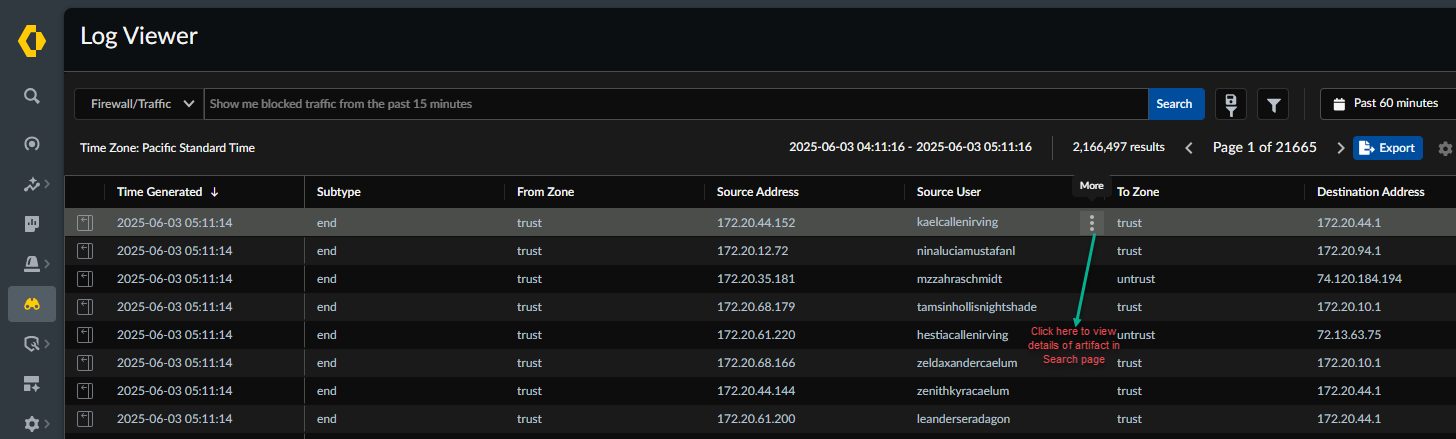Open log details icon for the first row

[x=86, y=222]
